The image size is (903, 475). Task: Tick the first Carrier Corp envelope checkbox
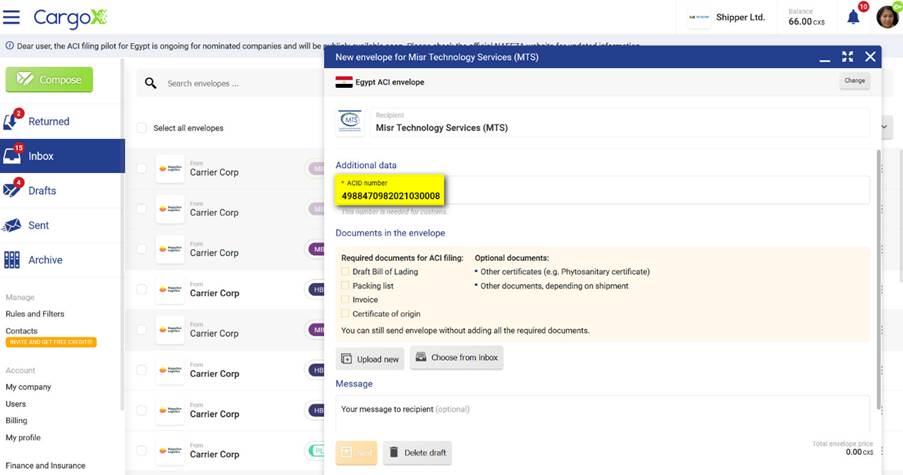coord(142,168)
